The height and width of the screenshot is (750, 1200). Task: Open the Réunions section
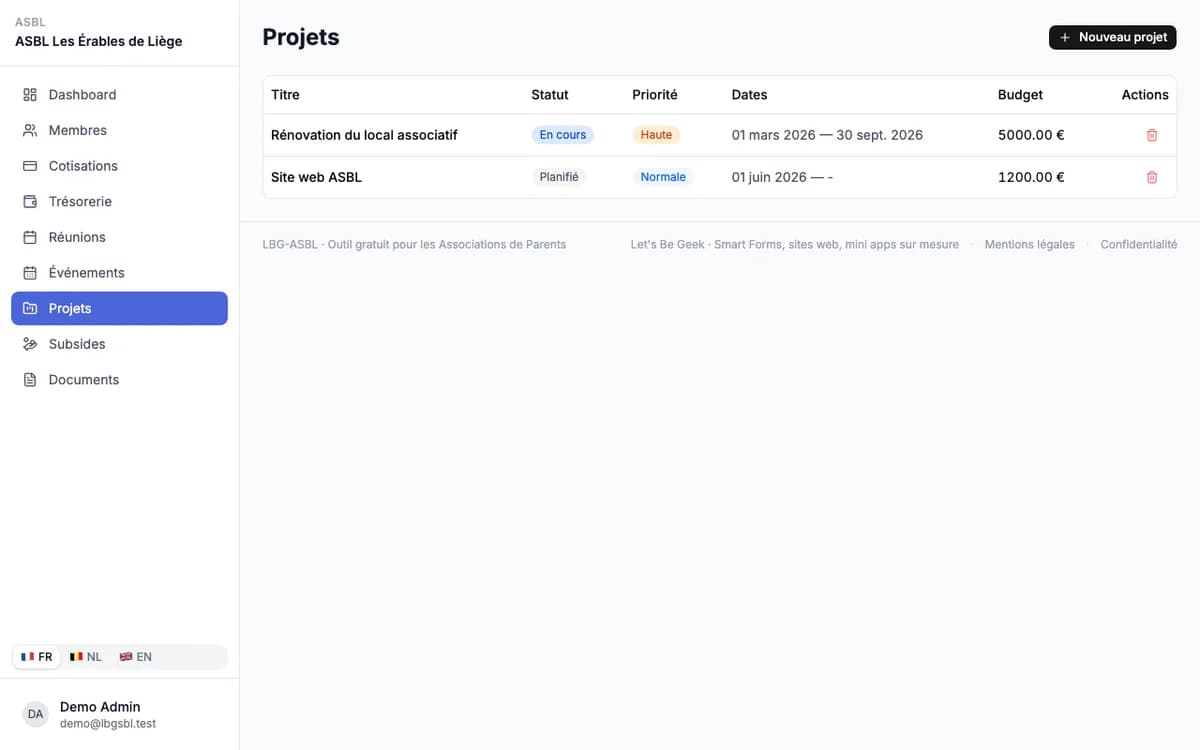click(119, 237)
